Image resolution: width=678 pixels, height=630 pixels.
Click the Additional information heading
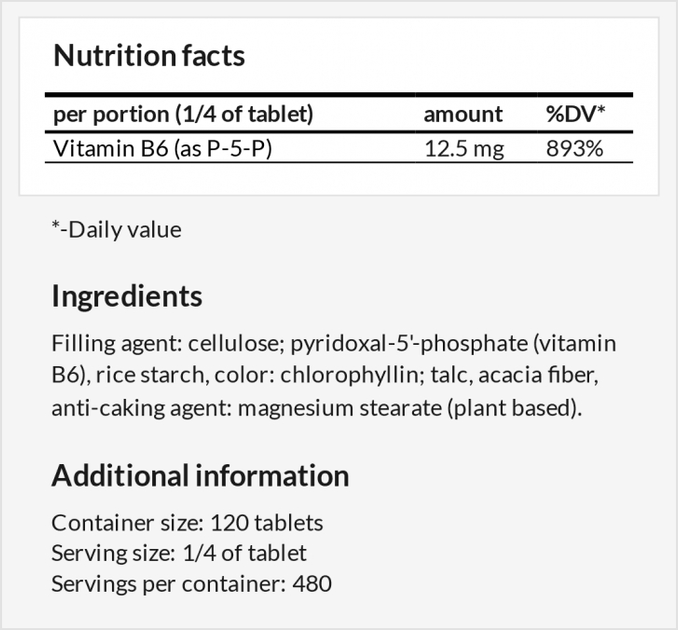pos(200,476)
